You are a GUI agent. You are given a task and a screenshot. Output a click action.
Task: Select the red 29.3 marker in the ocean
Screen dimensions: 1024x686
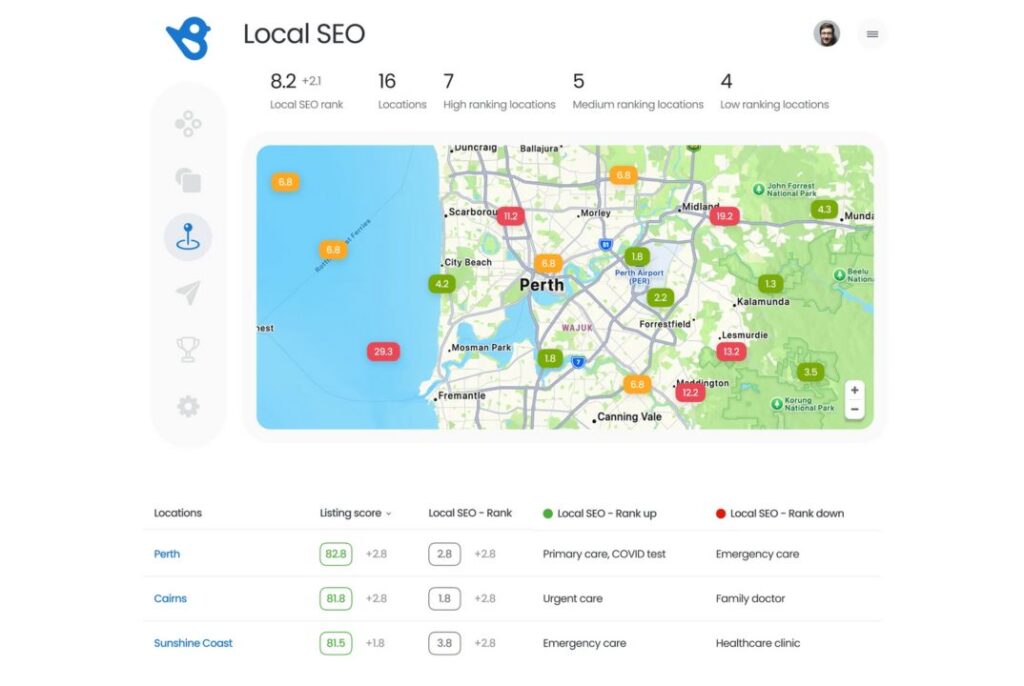click(x=383, y=351)
